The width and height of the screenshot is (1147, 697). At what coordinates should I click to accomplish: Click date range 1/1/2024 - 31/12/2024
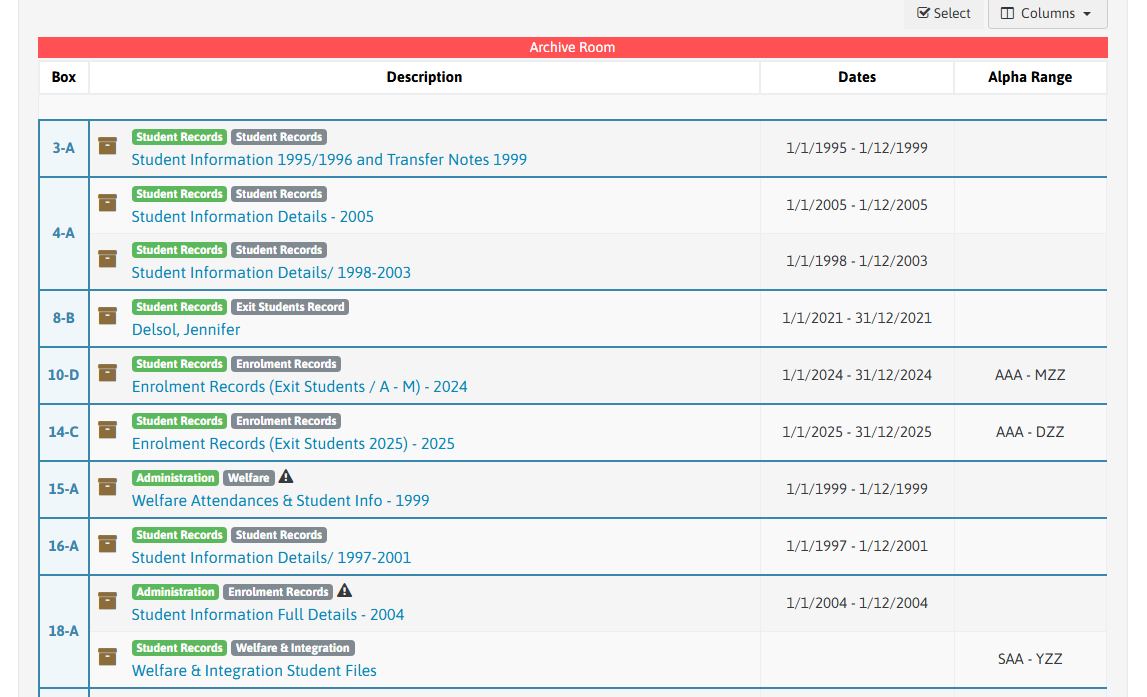pyautogui.click(x=857, y=374)
